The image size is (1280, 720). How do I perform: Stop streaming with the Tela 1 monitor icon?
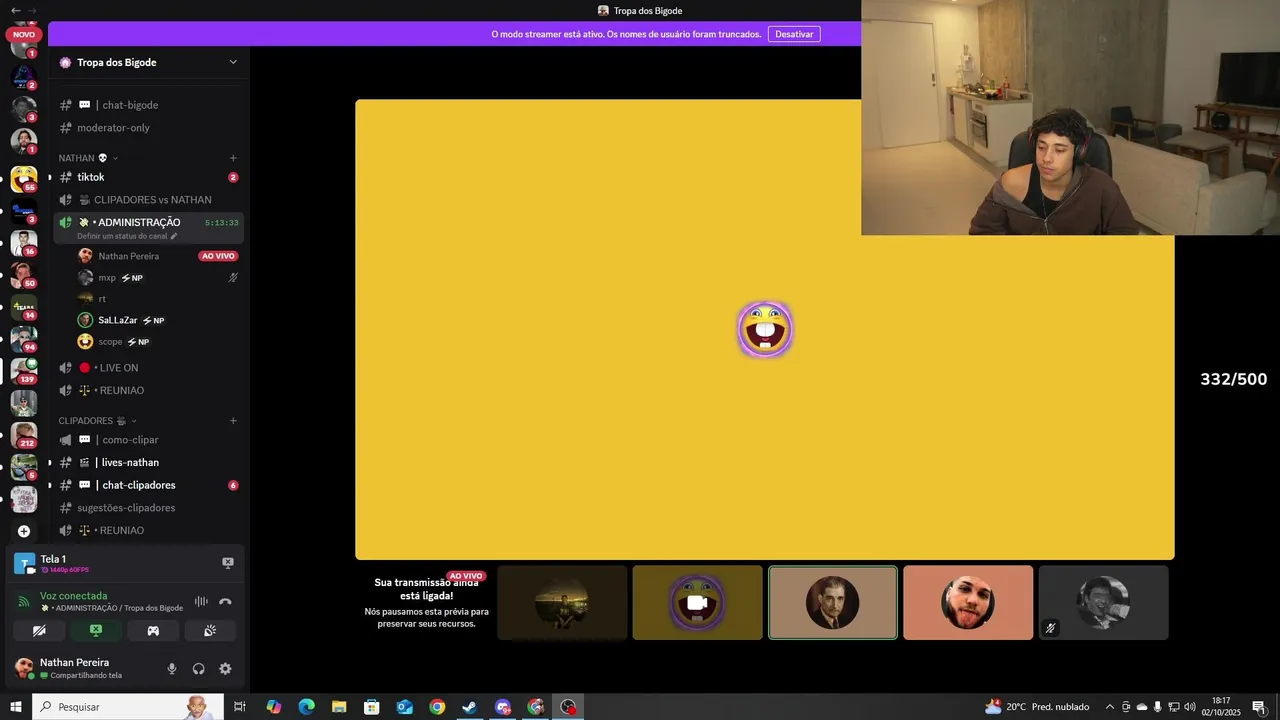tap(228, 563)
